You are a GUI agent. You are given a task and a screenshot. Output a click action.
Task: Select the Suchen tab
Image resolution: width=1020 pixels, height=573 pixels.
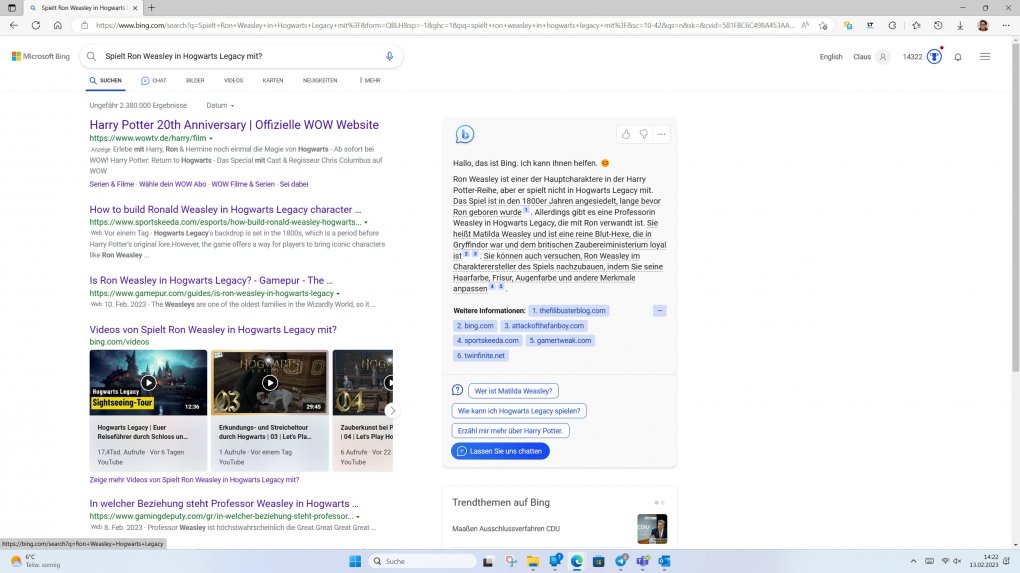pos(105,81)
